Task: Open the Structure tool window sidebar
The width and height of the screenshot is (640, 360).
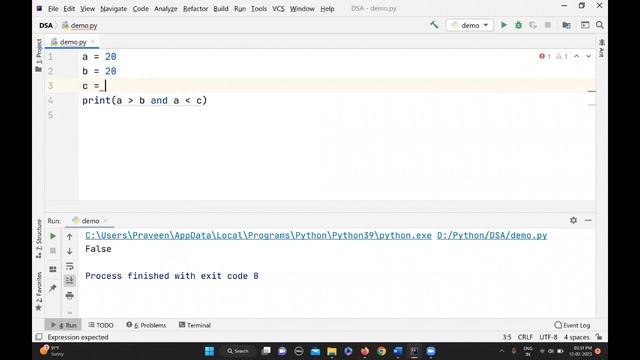Action: point(39,239)
